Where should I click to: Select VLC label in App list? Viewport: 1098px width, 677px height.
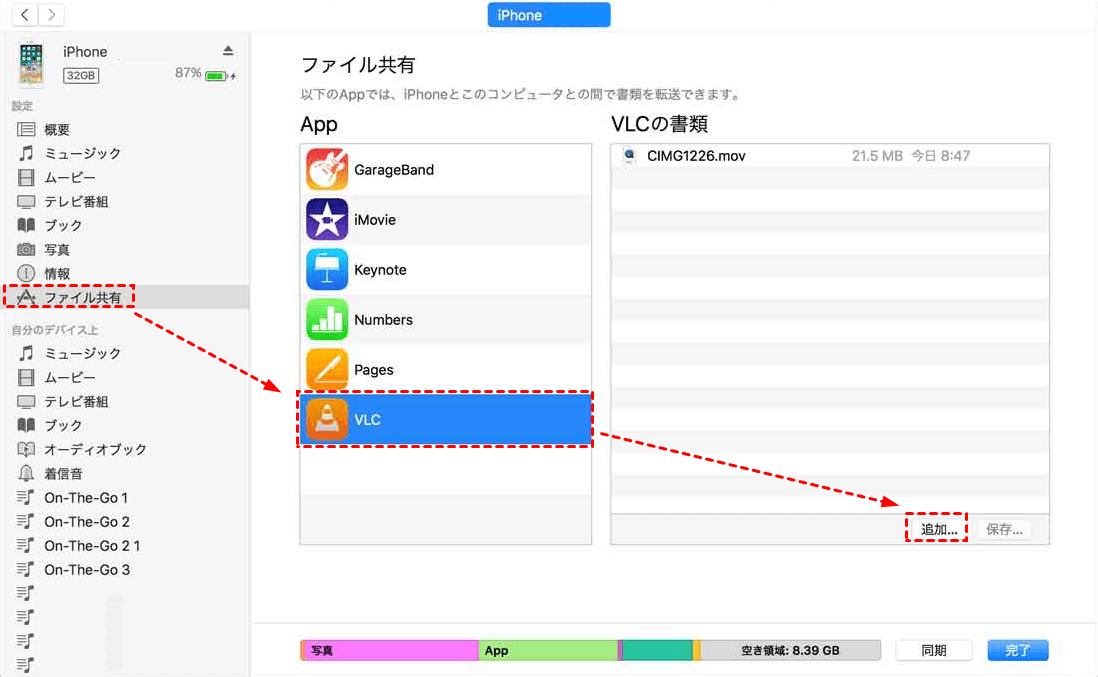pyautogui.click(x=367, y=420)
